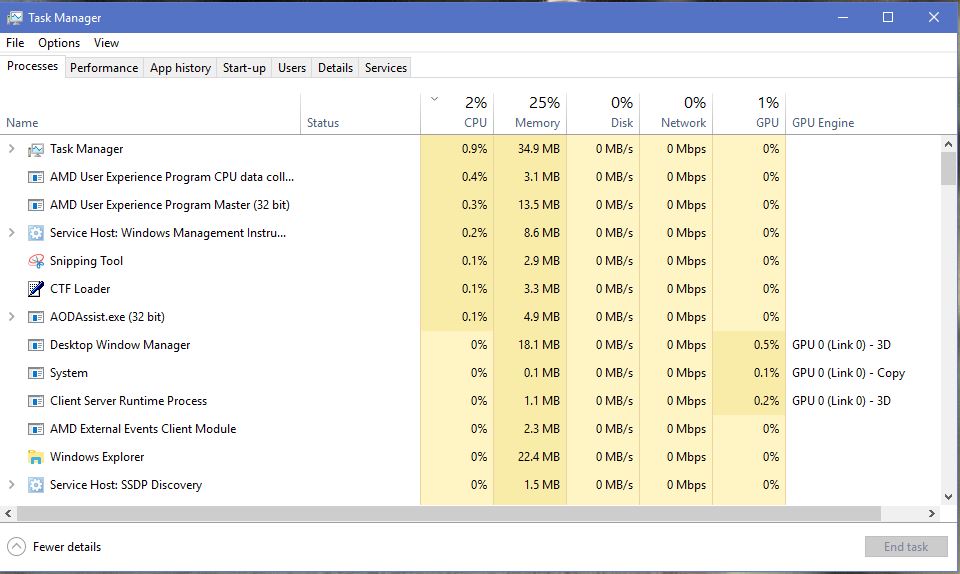Select the Client Server Runtime Process name

pyautogui.click(x=129, y=401)
